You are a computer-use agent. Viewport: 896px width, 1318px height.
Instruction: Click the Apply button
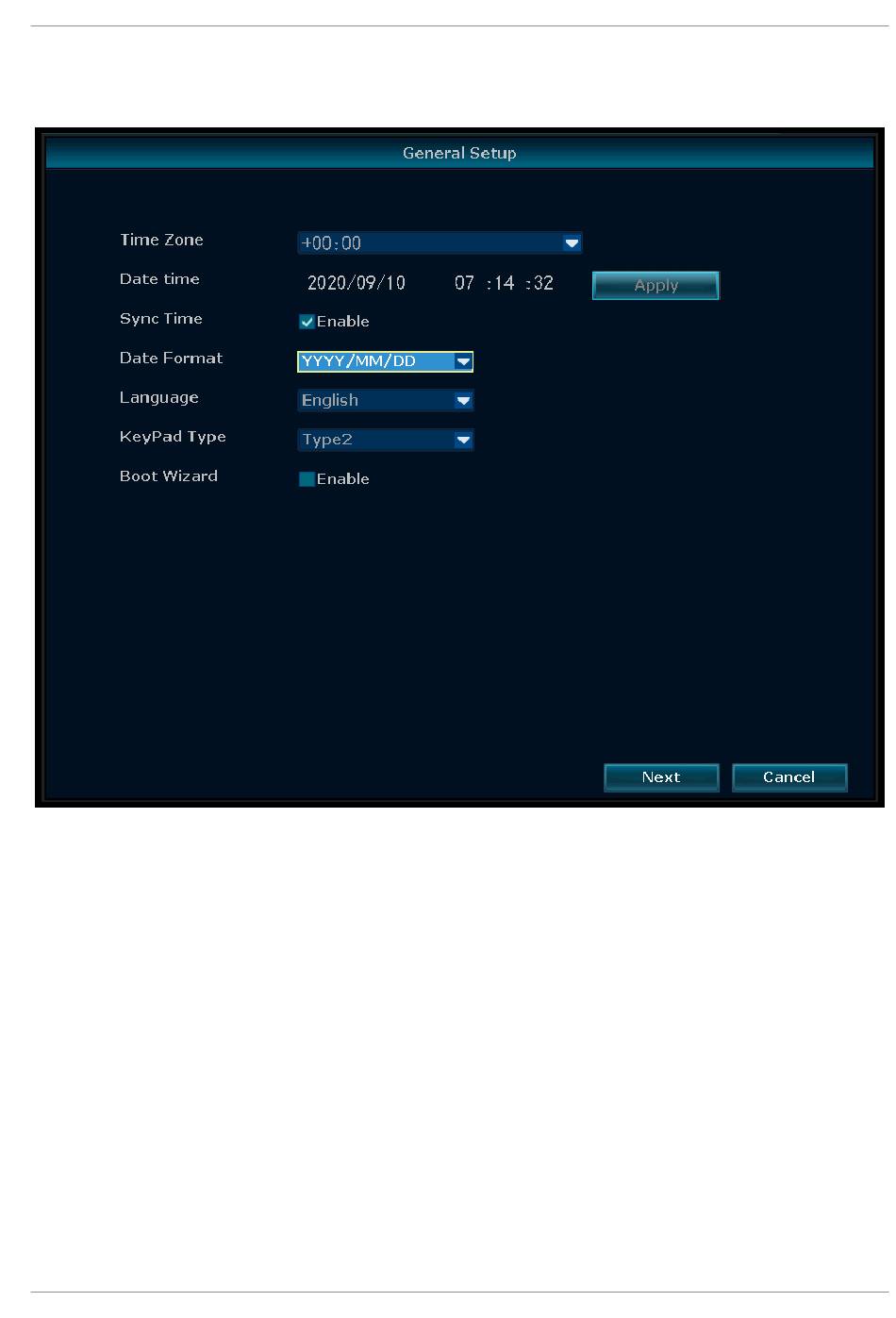click(655, 285)
